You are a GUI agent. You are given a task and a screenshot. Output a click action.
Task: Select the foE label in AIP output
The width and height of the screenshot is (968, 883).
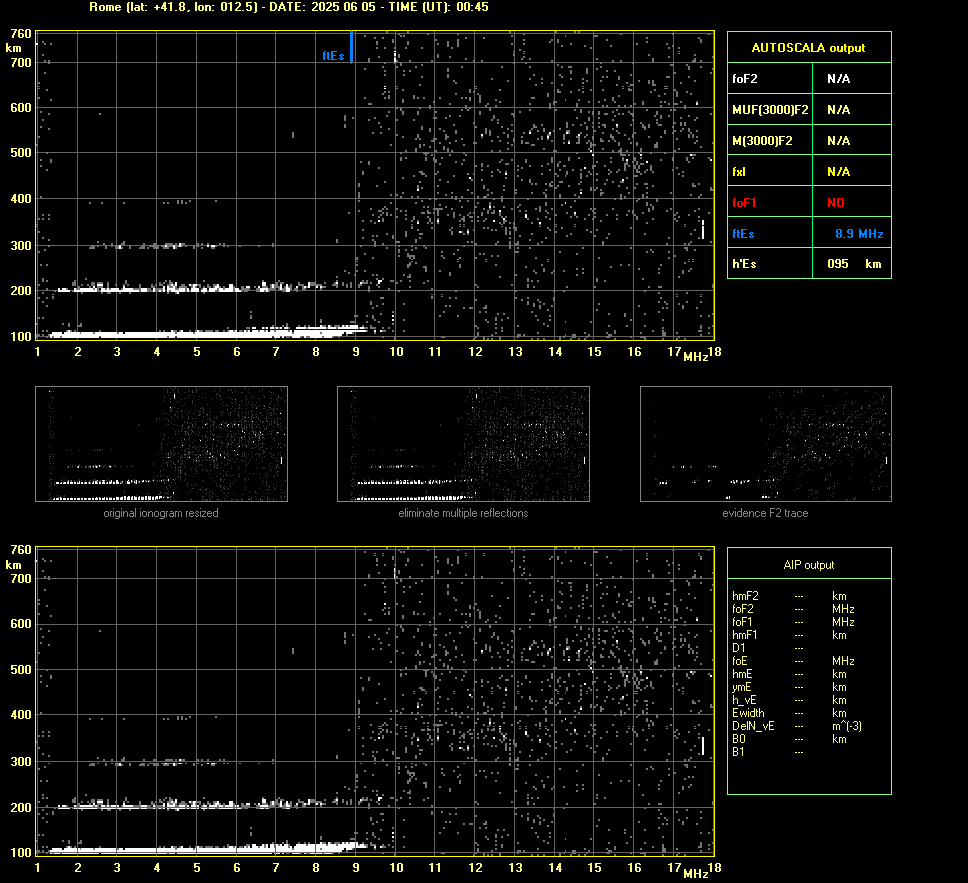(x=740, y=661)
